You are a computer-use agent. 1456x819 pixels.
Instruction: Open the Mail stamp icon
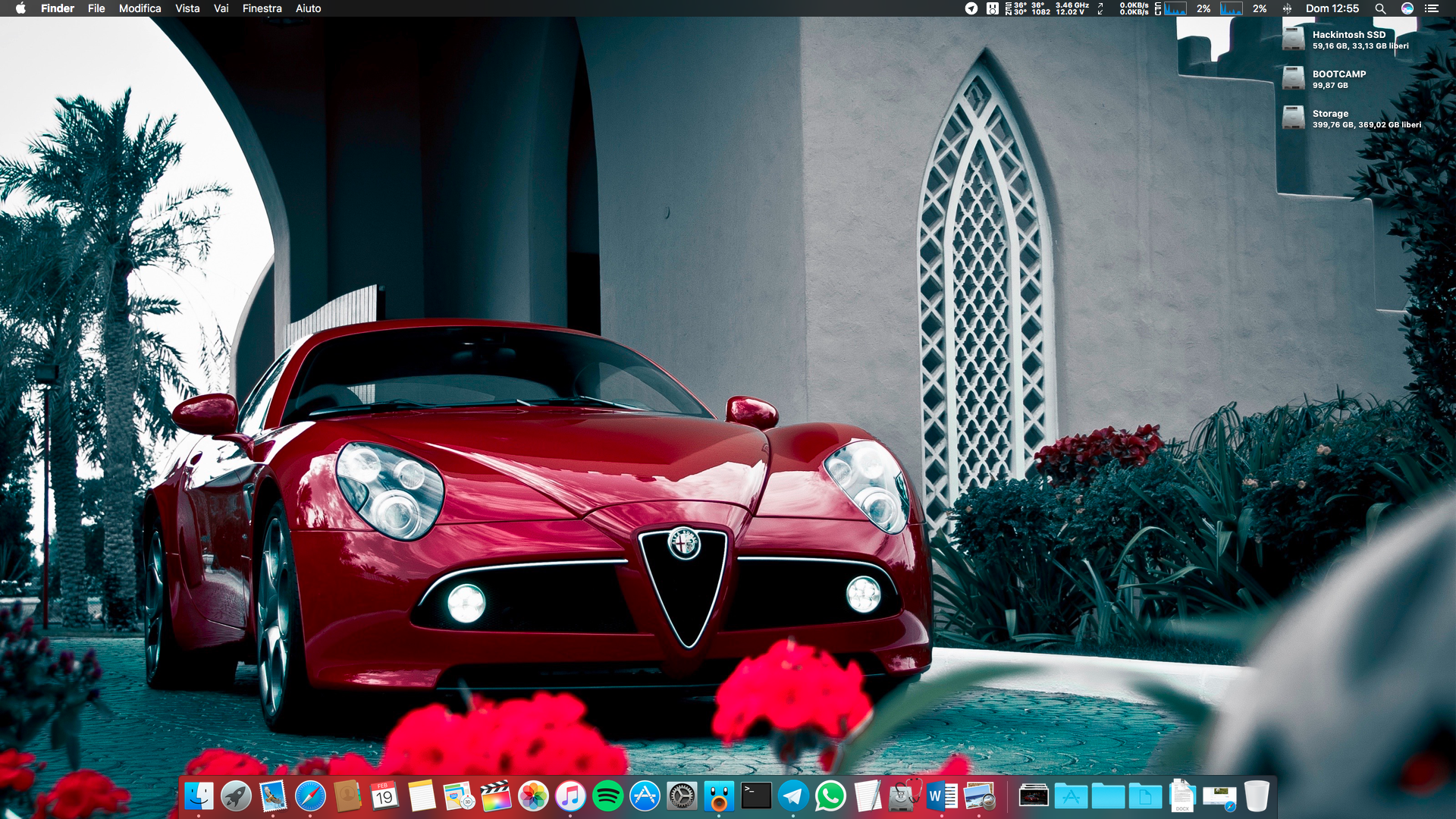(x=273, y=796)
